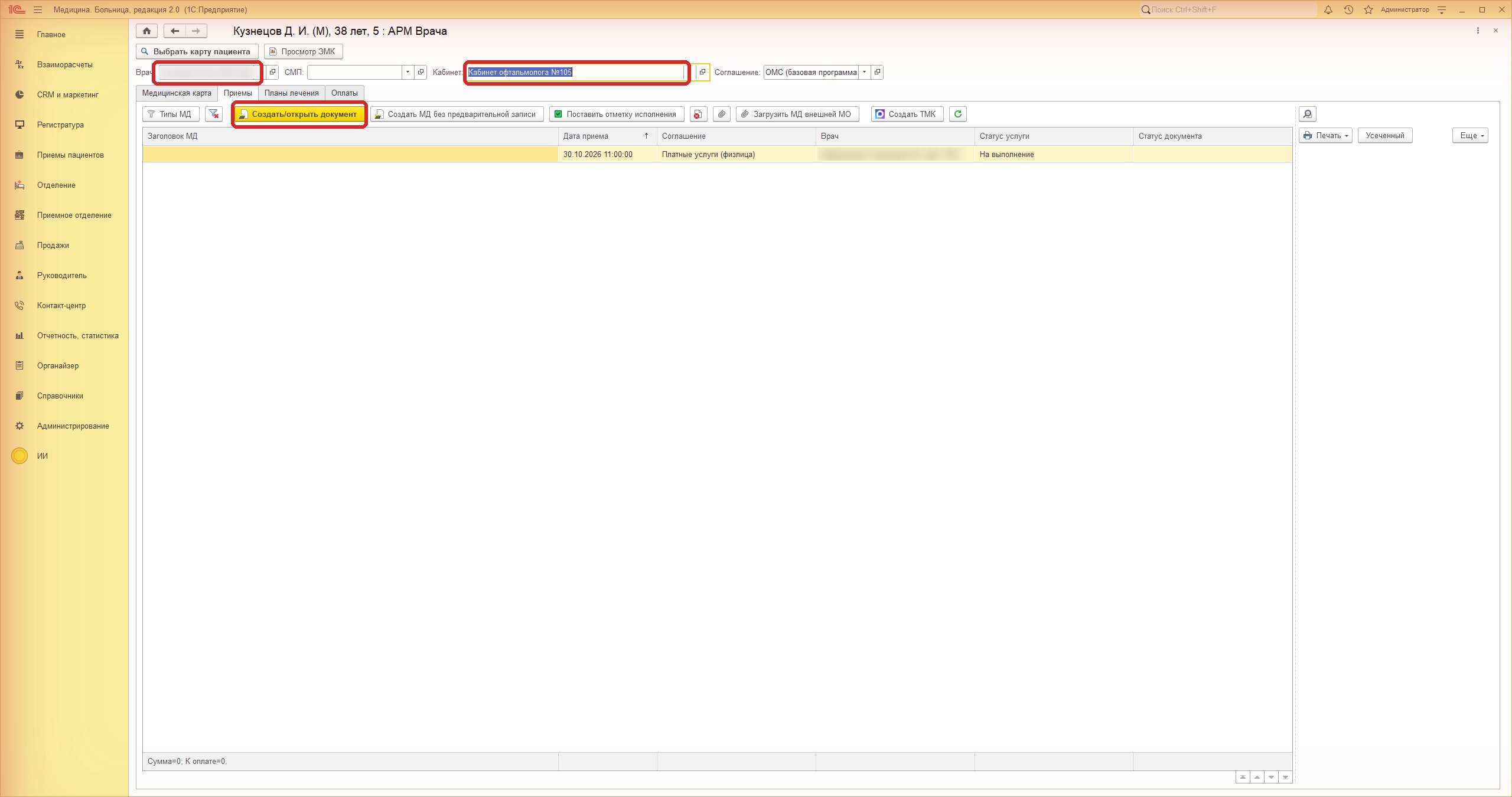Viewport: 1512px width, 797px height.
Task: Open the Печать dropdown
Action: coord(1325,136)
